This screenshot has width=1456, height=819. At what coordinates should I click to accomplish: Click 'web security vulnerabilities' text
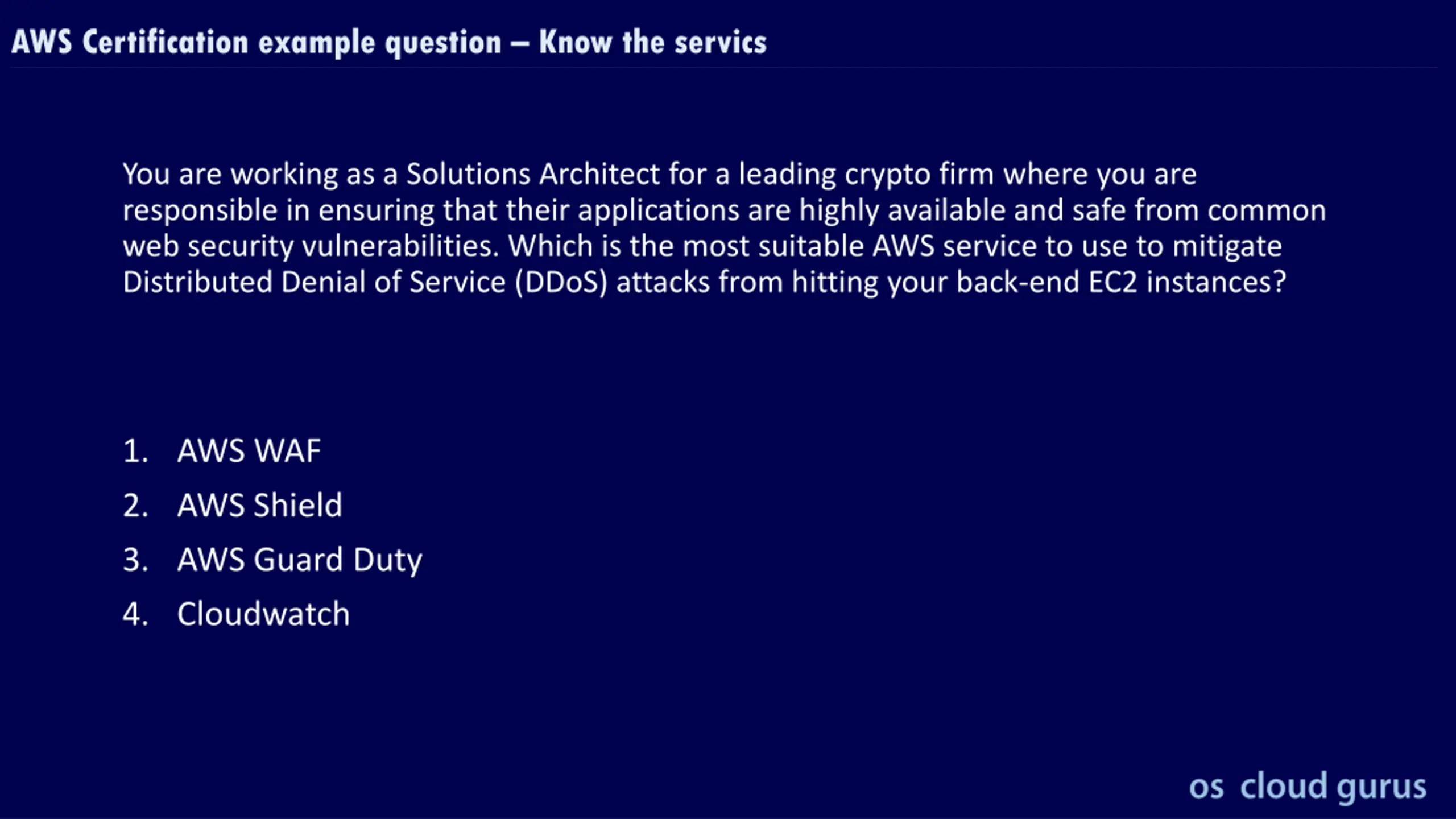coord(311,246)
